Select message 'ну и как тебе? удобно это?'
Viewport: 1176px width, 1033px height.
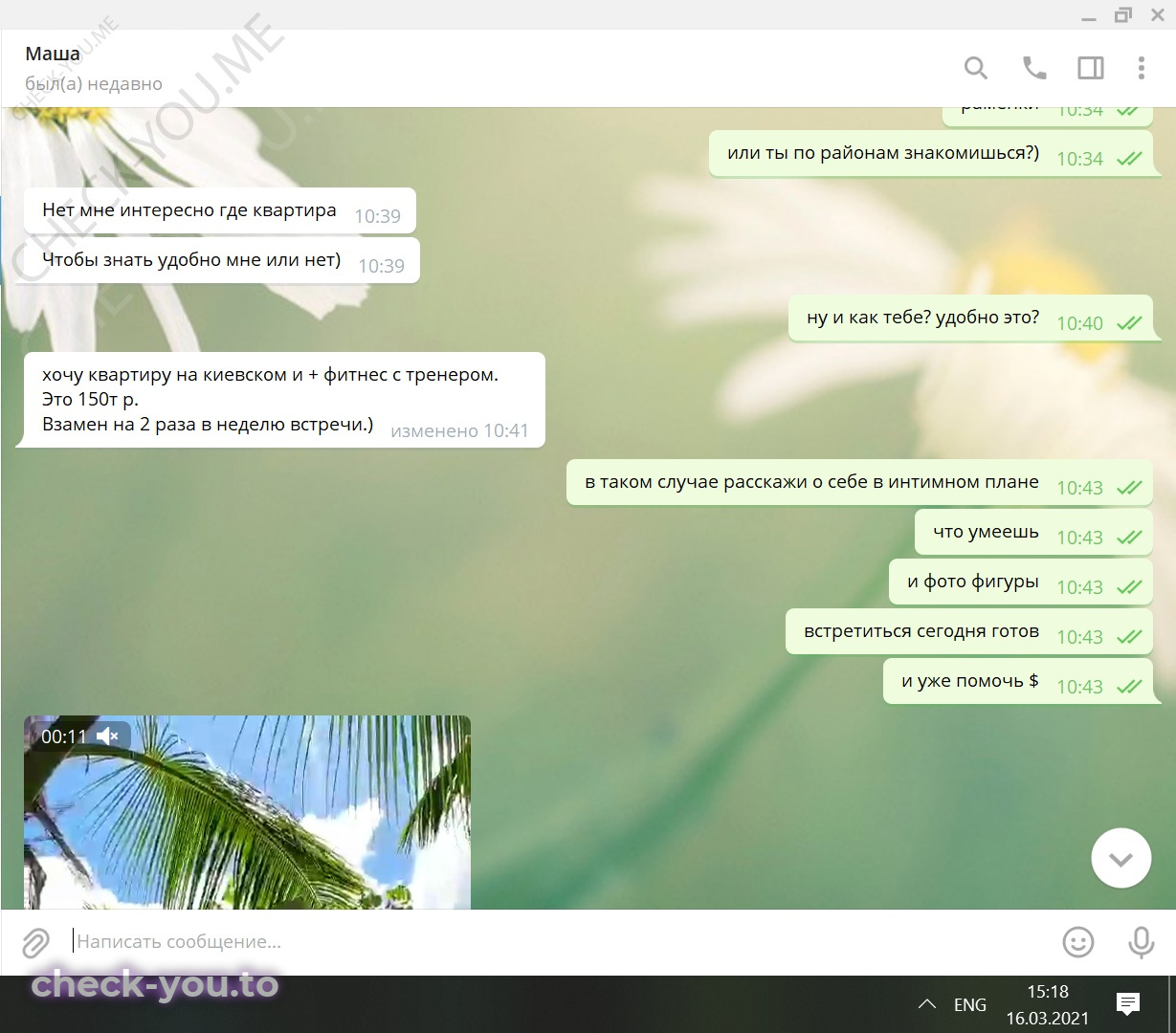[x=971, y=318]
